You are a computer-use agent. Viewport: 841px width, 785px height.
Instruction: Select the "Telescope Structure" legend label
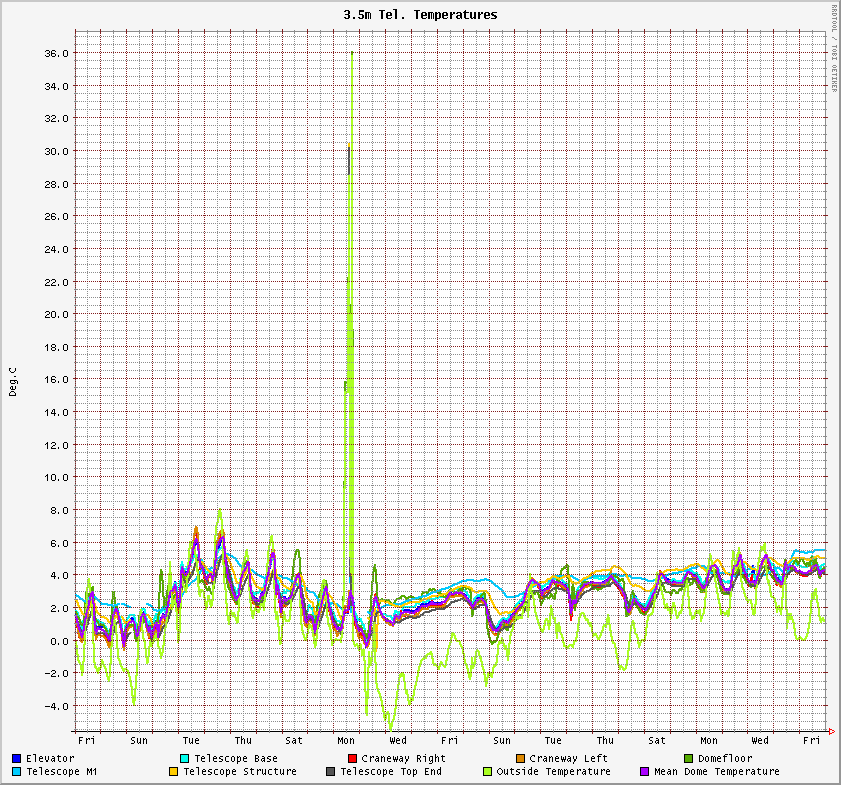(240, 772)
